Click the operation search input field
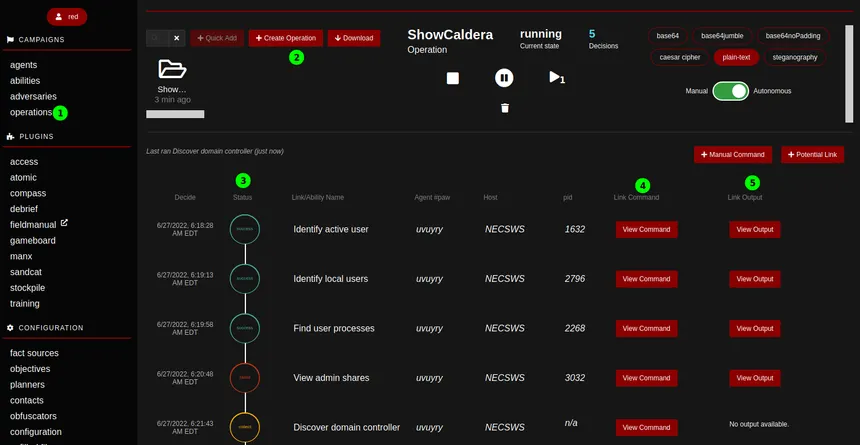Screen dimensions: 860x445 (156, 38)
